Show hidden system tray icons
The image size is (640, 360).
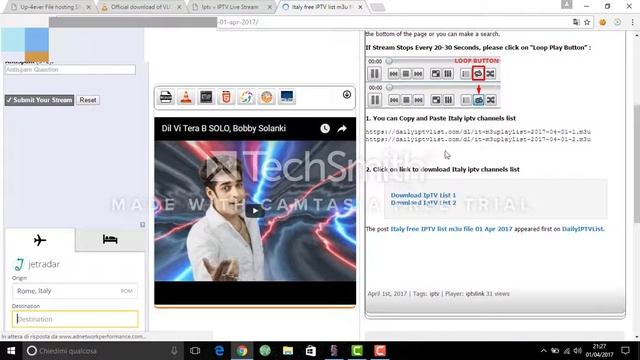pyautogui.click(x=543, y=351)
